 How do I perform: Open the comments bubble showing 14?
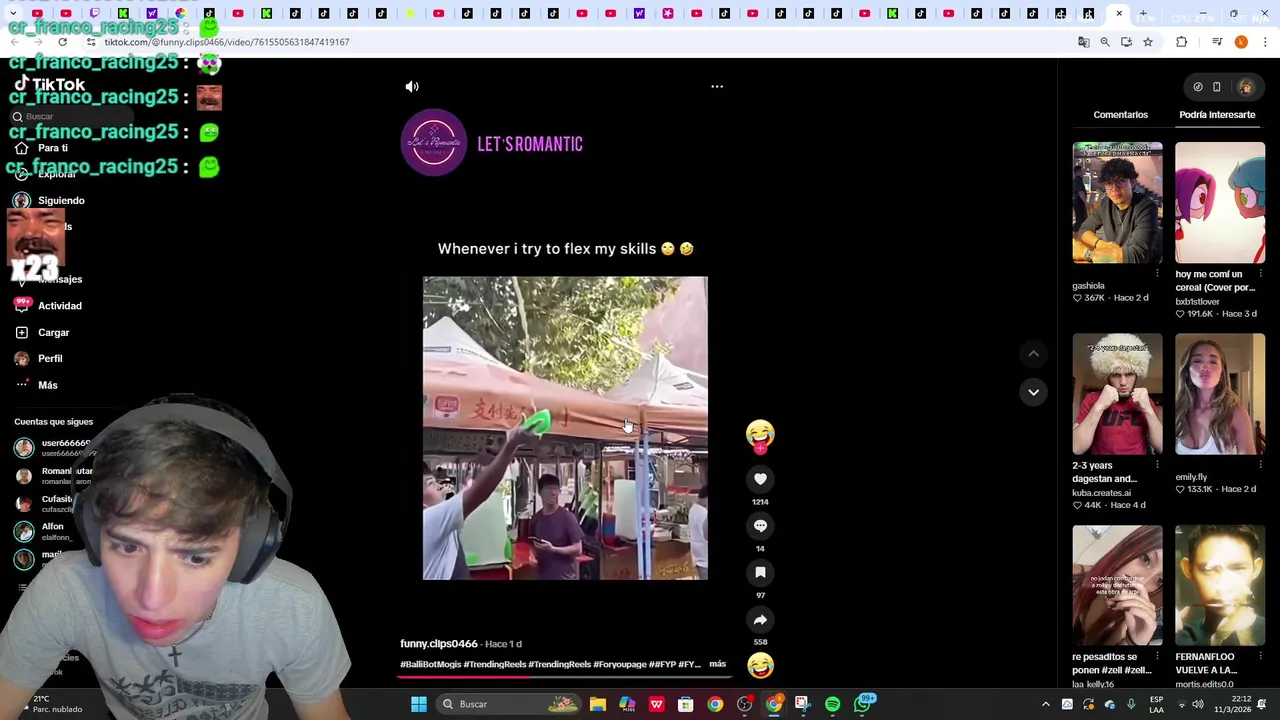tap(760, 526)
